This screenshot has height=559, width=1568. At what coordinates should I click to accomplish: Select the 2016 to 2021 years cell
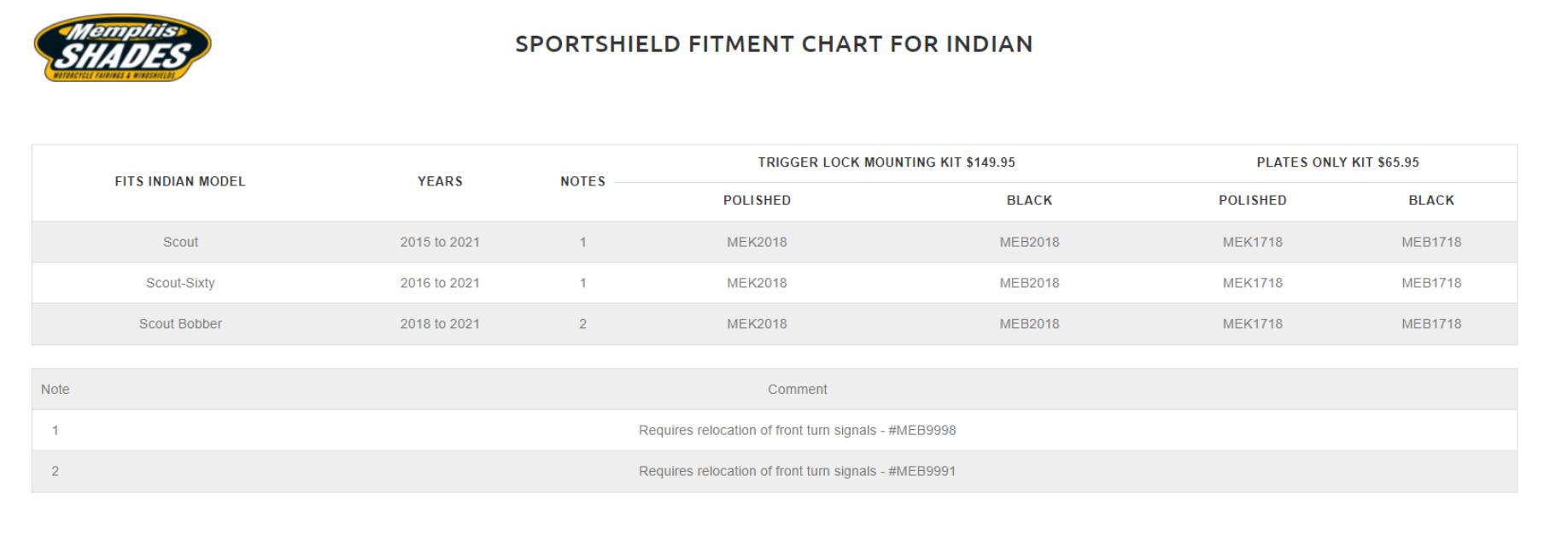coord(440,283)
